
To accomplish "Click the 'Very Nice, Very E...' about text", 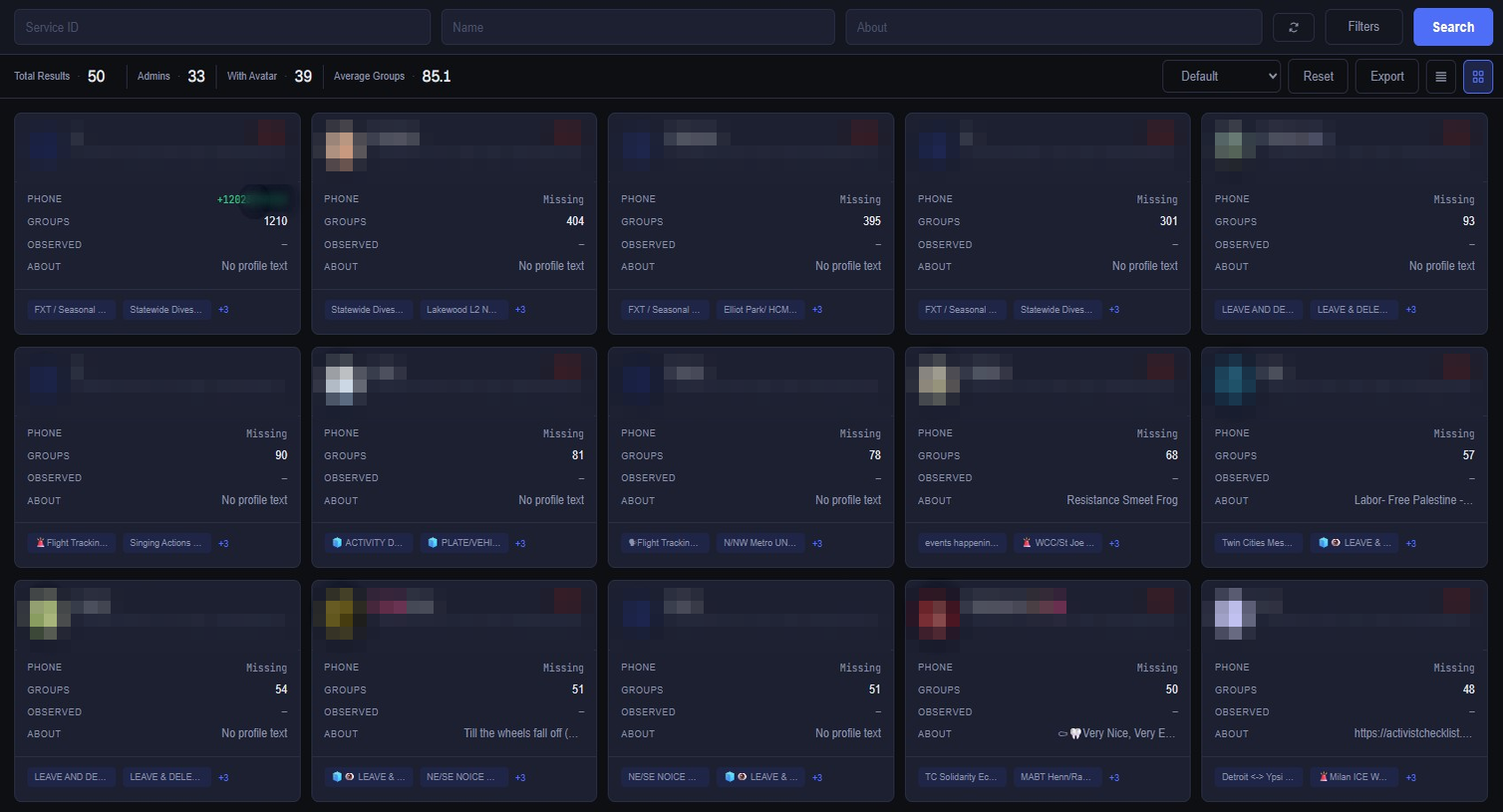I will coord(1118,733).
